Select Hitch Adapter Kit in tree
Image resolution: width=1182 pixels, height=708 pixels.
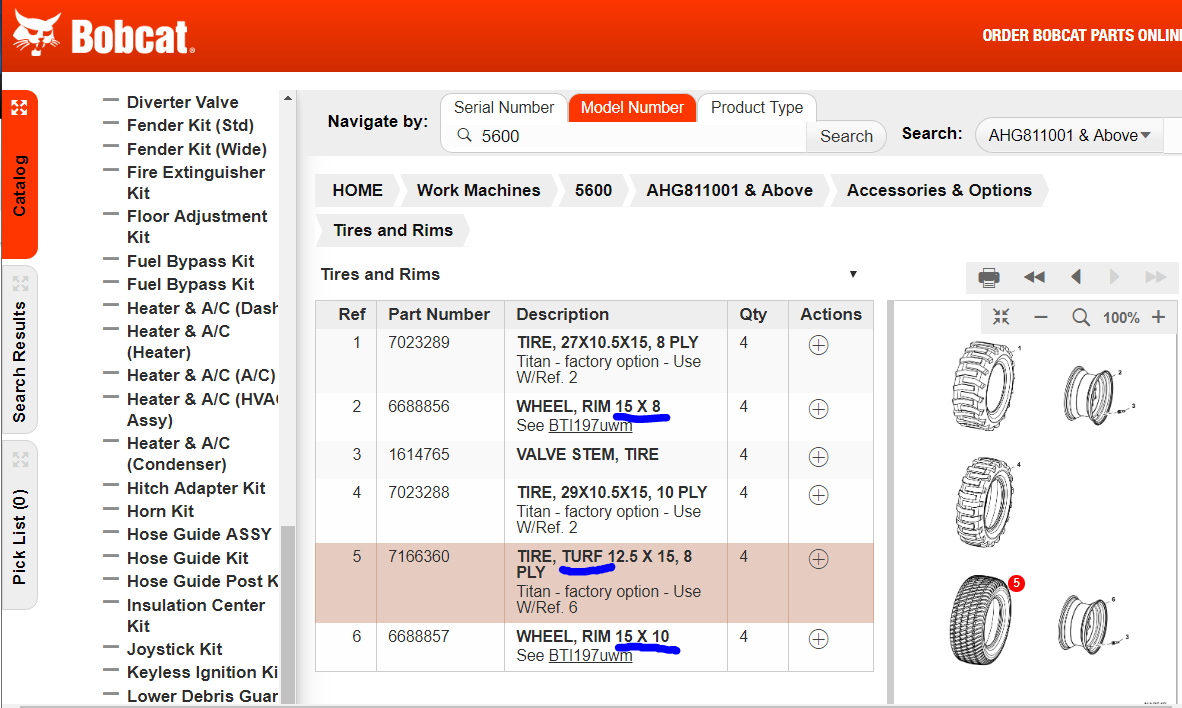(x=196, y=489)
